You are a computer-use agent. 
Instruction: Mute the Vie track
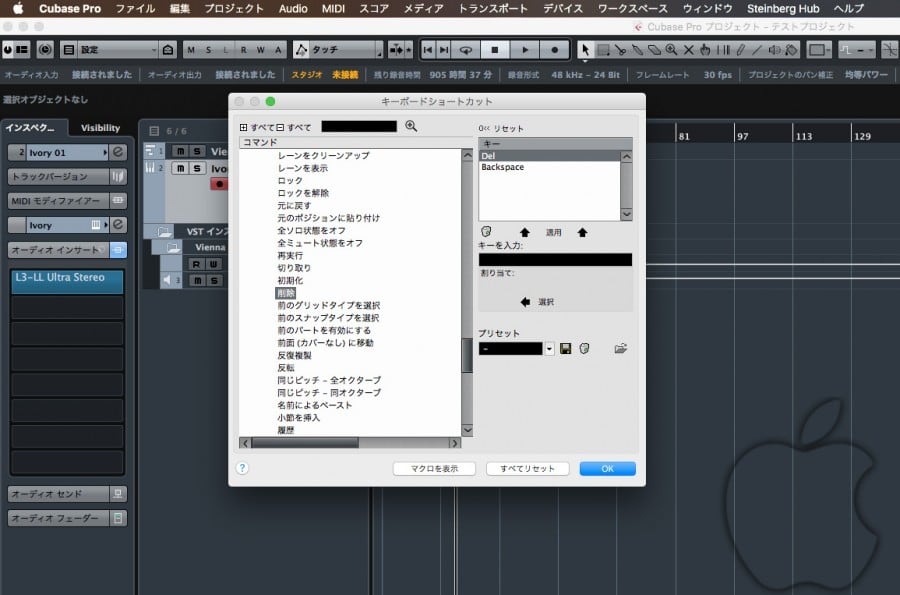point(181,151)
